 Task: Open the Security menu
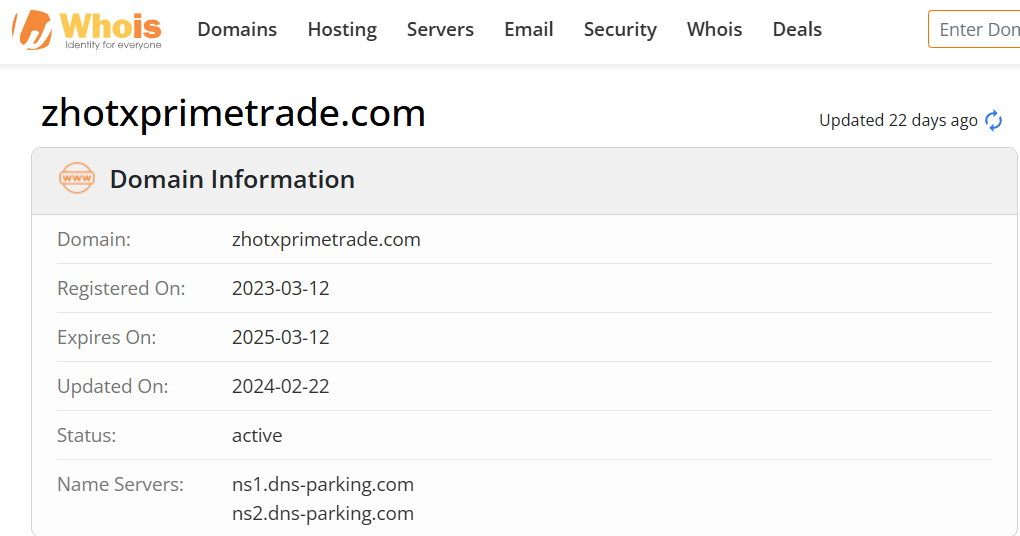[x=620, y=29]
